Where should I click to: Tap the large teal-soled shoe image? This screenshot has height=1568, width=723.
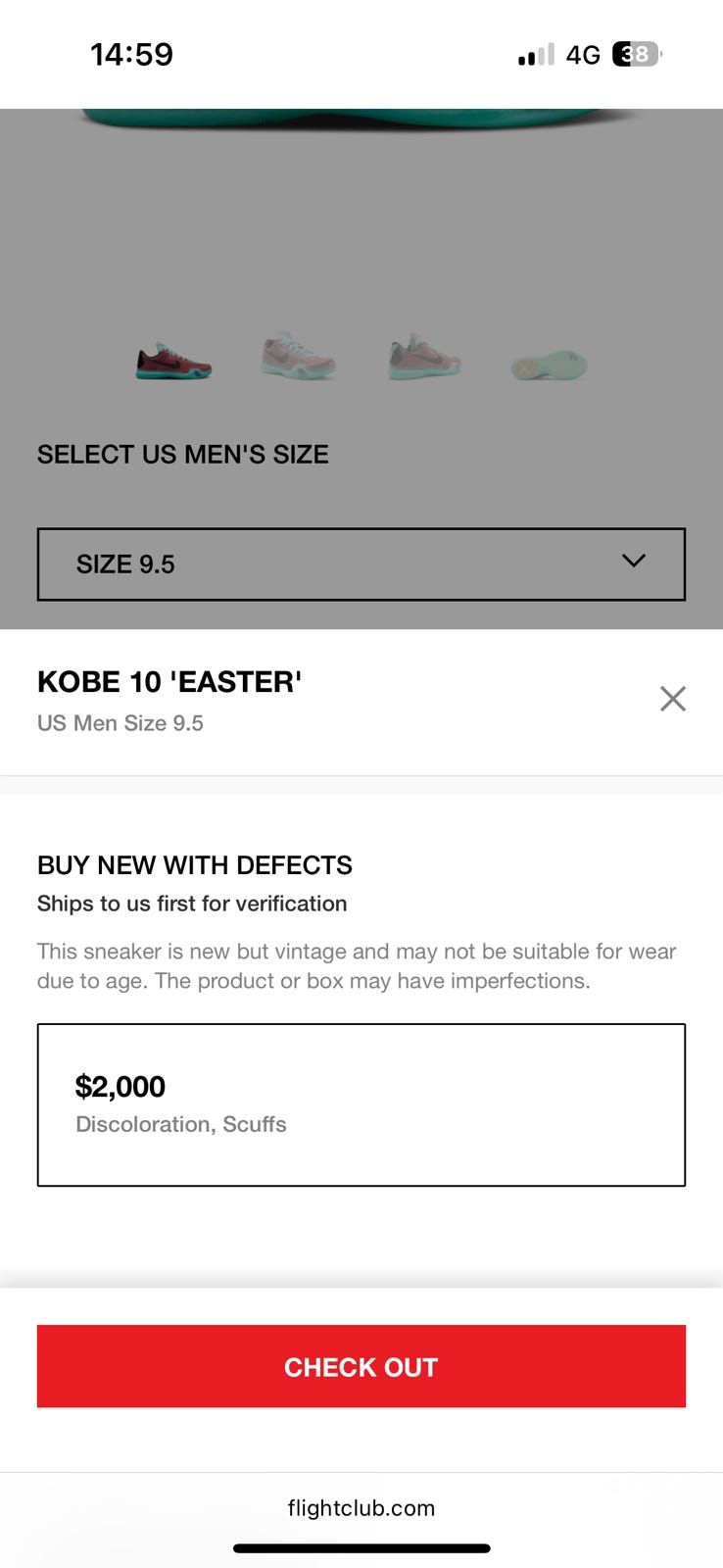(x=361, y=120)
